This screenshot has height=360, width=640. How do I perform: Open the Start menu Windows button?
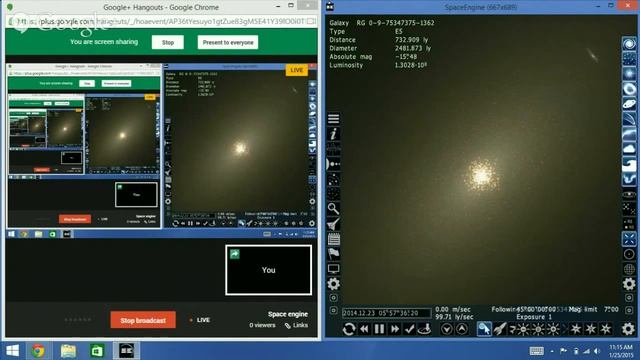pos(12,351)
